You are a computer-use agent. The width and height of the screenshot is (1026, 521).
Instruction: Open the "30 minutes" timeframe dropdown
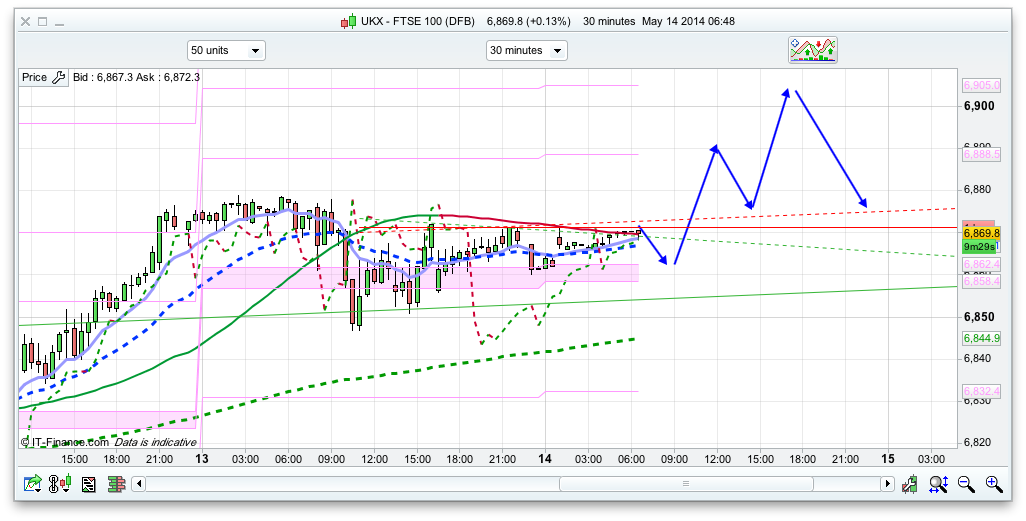(x=526, y=50)
